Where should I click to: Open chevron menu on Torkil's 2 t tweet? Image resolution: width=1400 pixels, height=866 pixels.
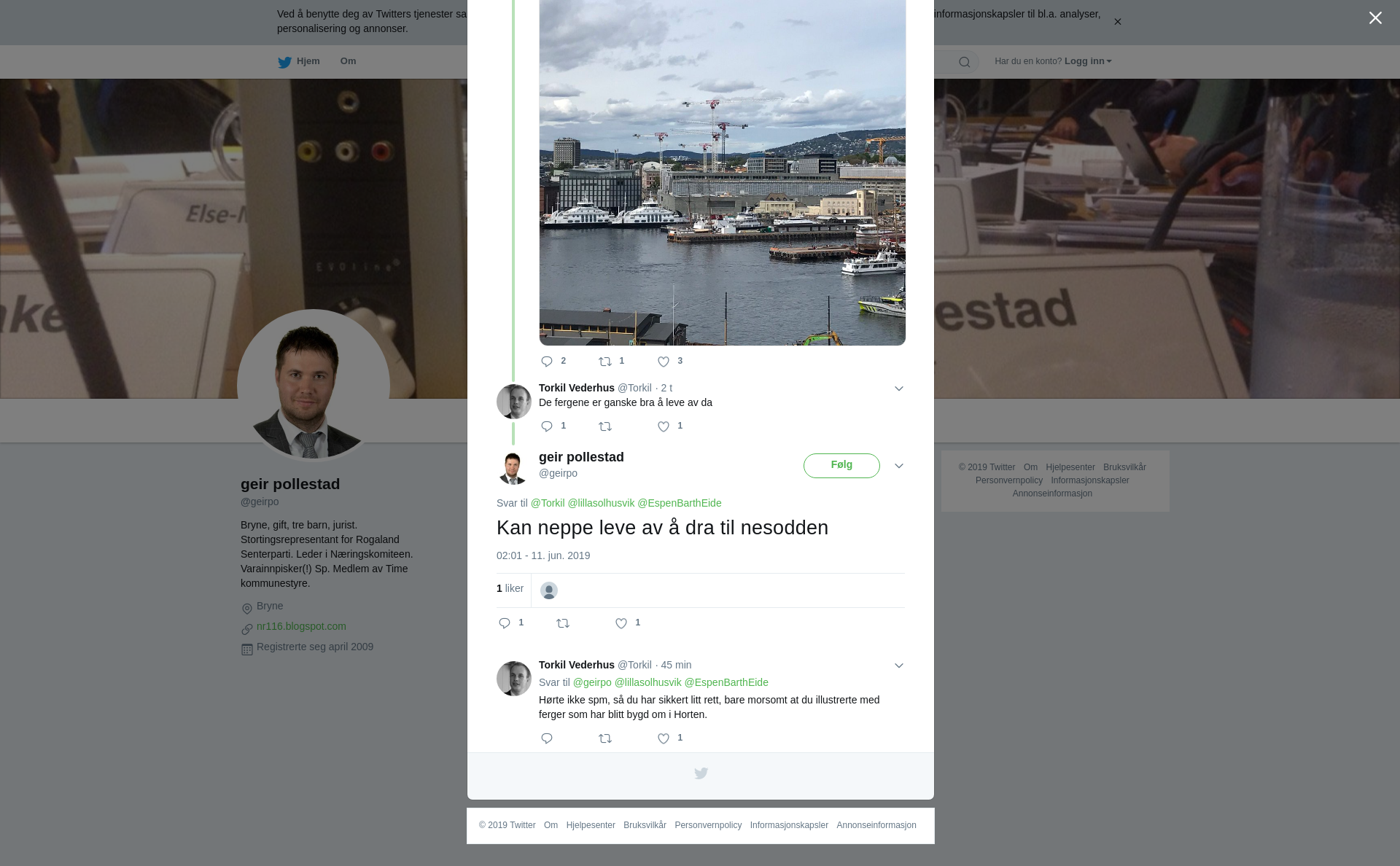(x=899, y=389)
